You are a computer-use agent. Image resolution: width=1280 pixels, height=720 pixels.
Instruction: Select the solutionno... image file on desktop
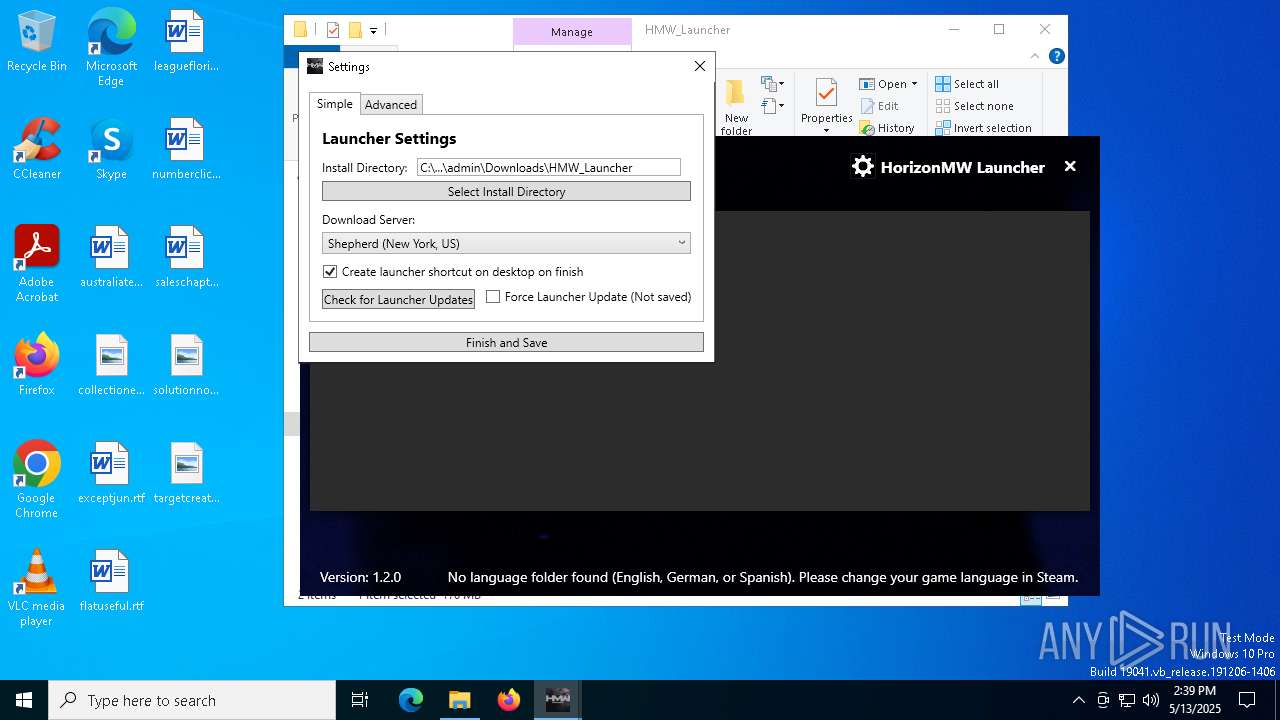[x=185, y=365]
